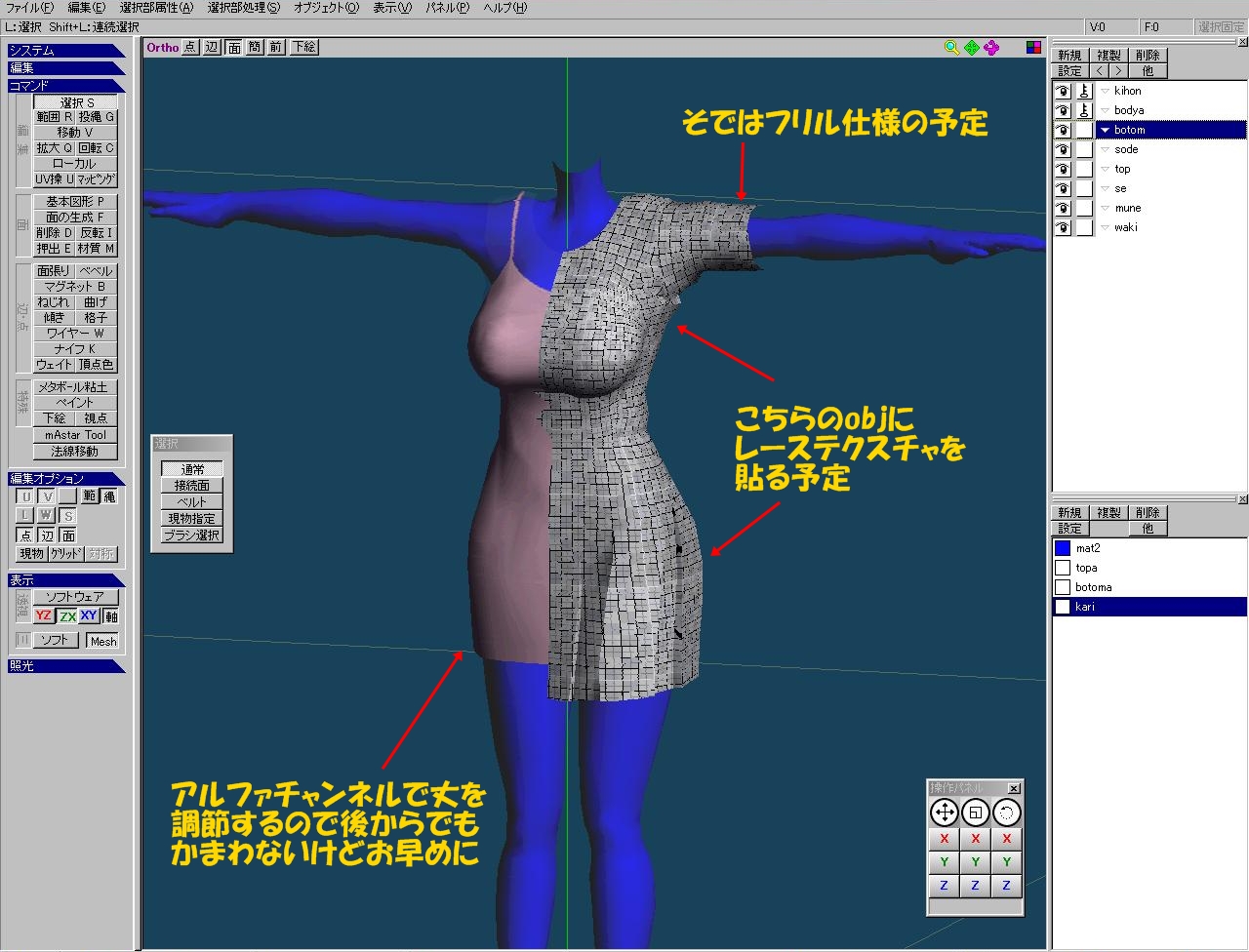This screenshot has width=1249, height=952.
Task: Click the blue mat2 material swatch
Action: click(1063, 548)
